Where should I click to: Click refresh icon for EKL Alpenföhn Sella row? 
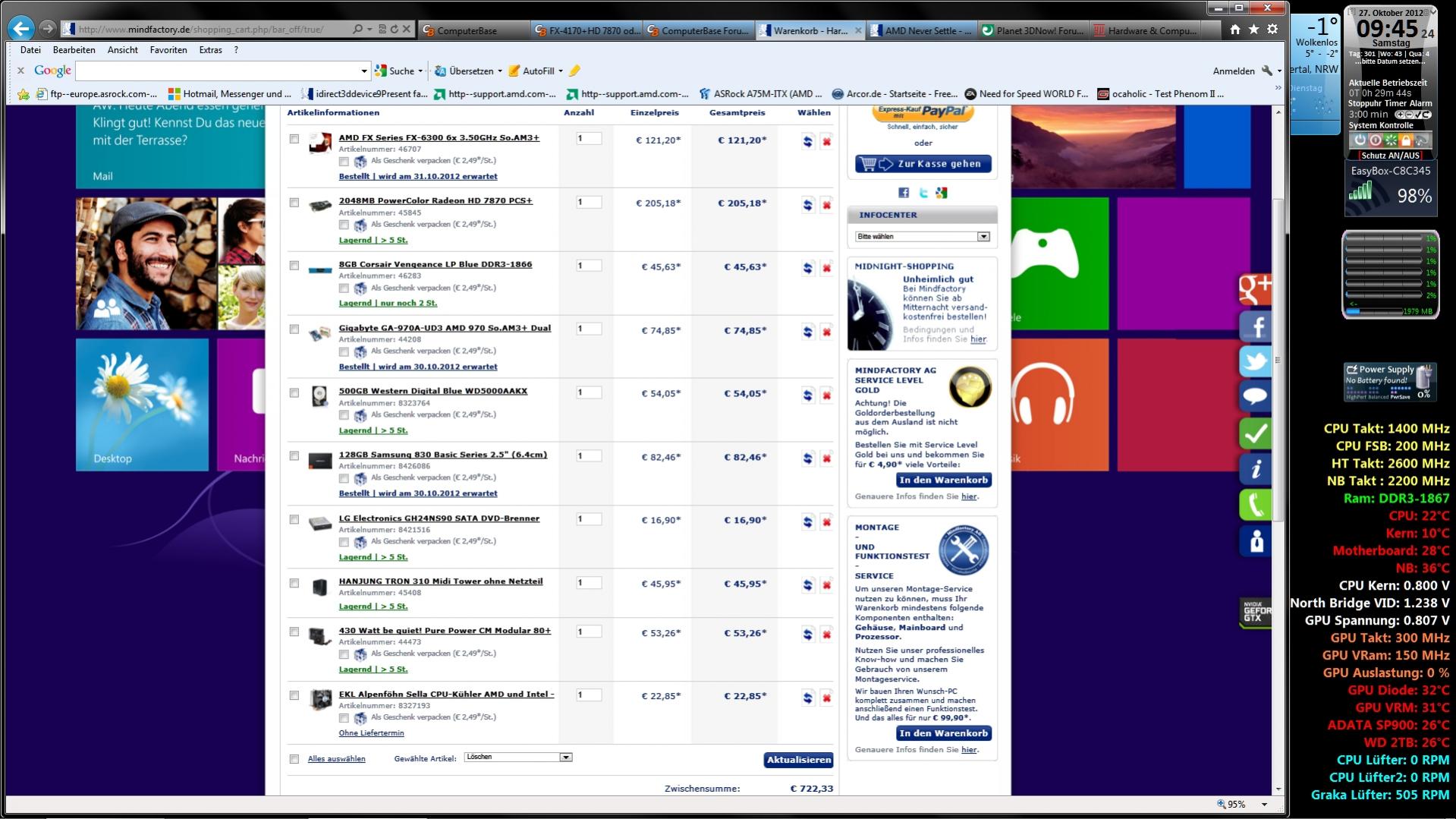coord(807,698)
